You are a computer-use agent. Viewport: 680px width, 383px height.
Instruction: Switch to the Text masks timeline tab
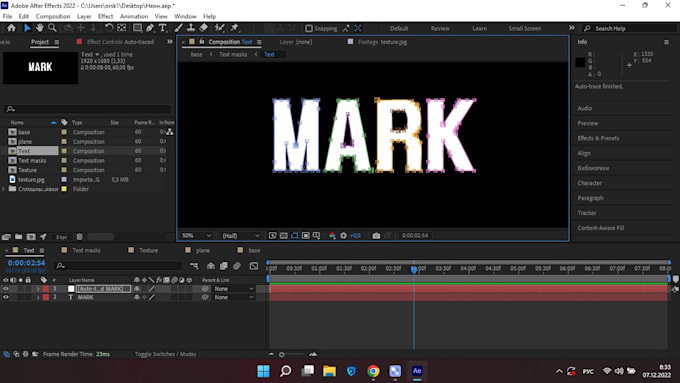point(86,250)
